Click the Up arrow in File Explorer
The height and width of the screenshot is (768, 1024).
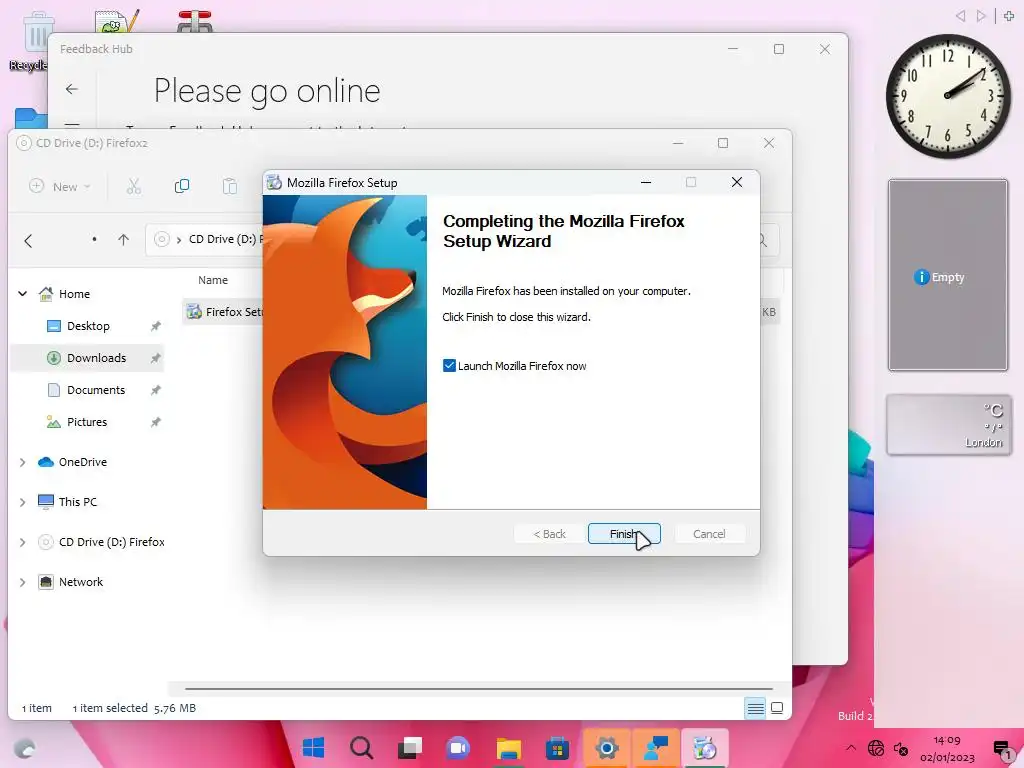coord(123,240)
